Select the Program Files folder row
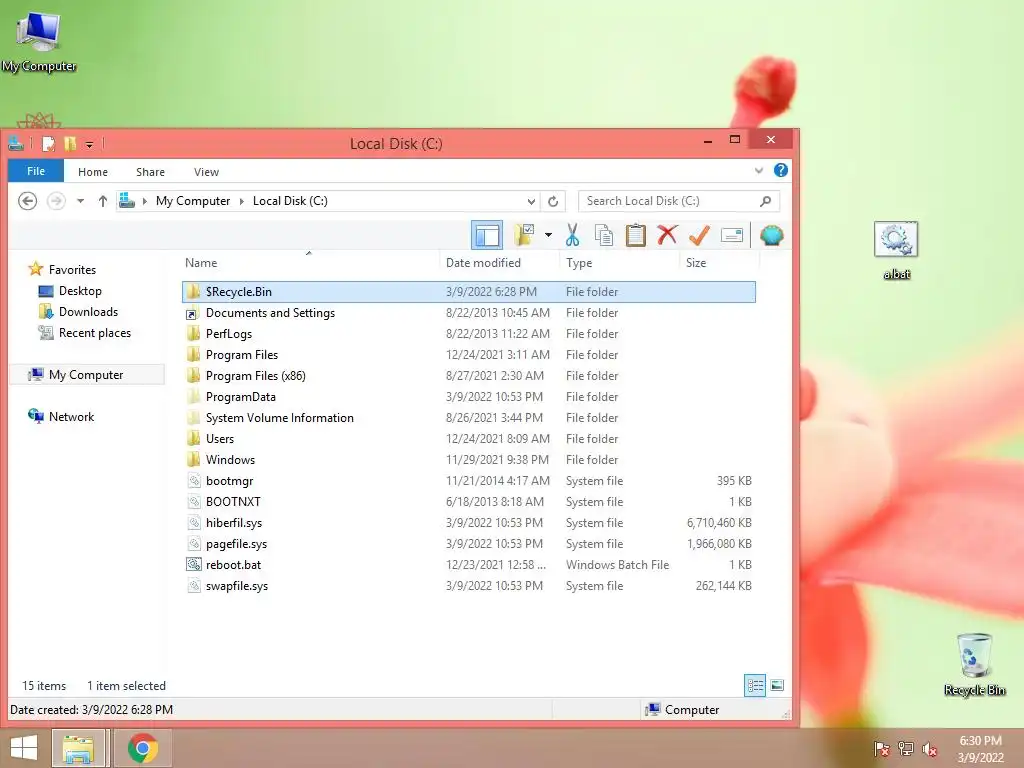1024x768 pixels. [x=468, y=355]
